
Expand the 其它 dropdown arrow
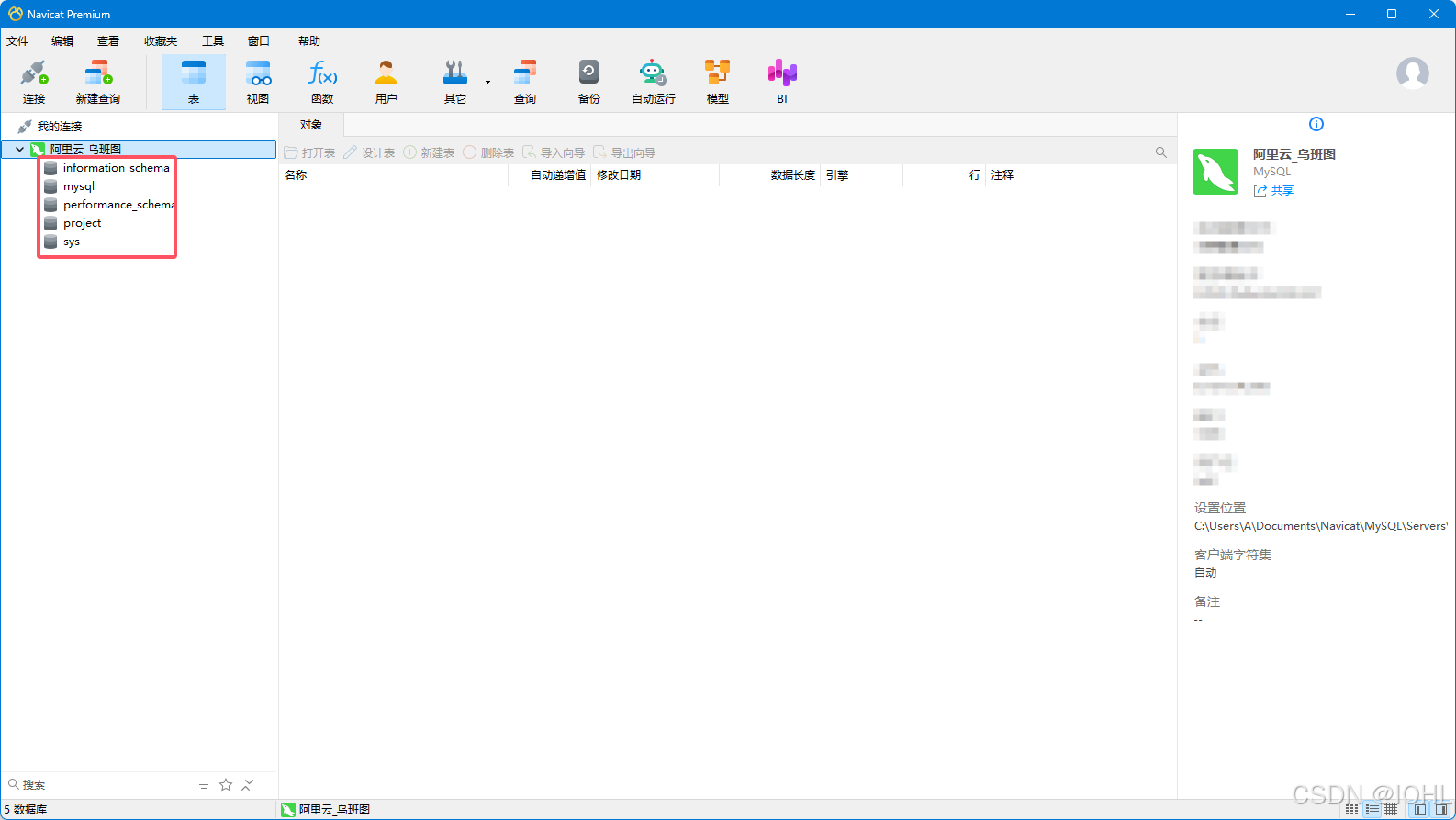[487, 82]
